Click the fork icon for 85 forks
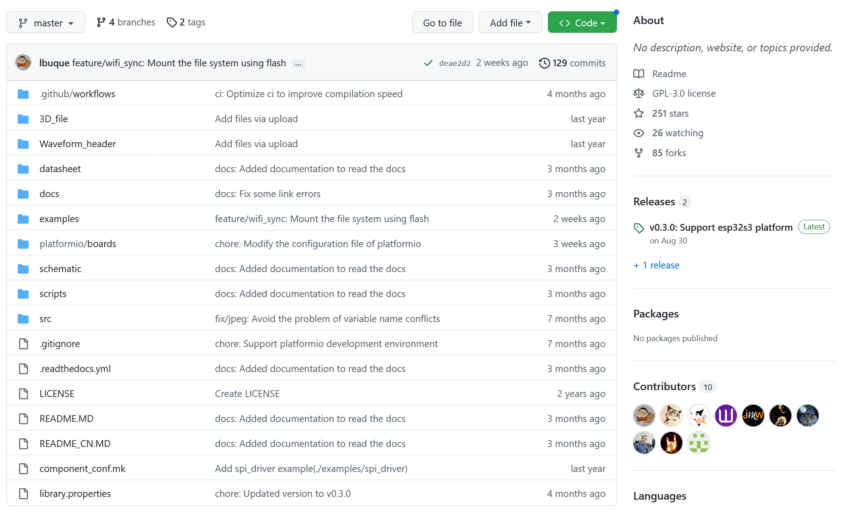Image resolution: width=850 pixels, height=511 pixels. [639, 153]
